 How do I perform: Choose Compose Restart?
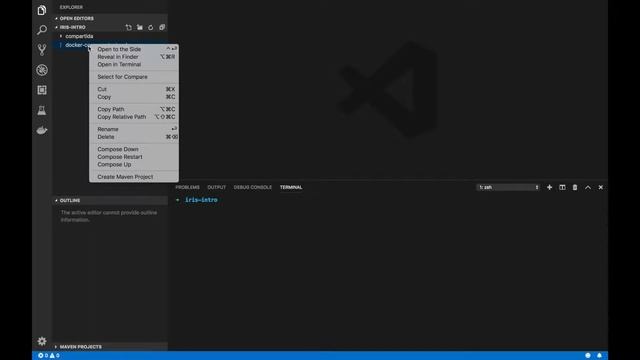coord(133,157)
